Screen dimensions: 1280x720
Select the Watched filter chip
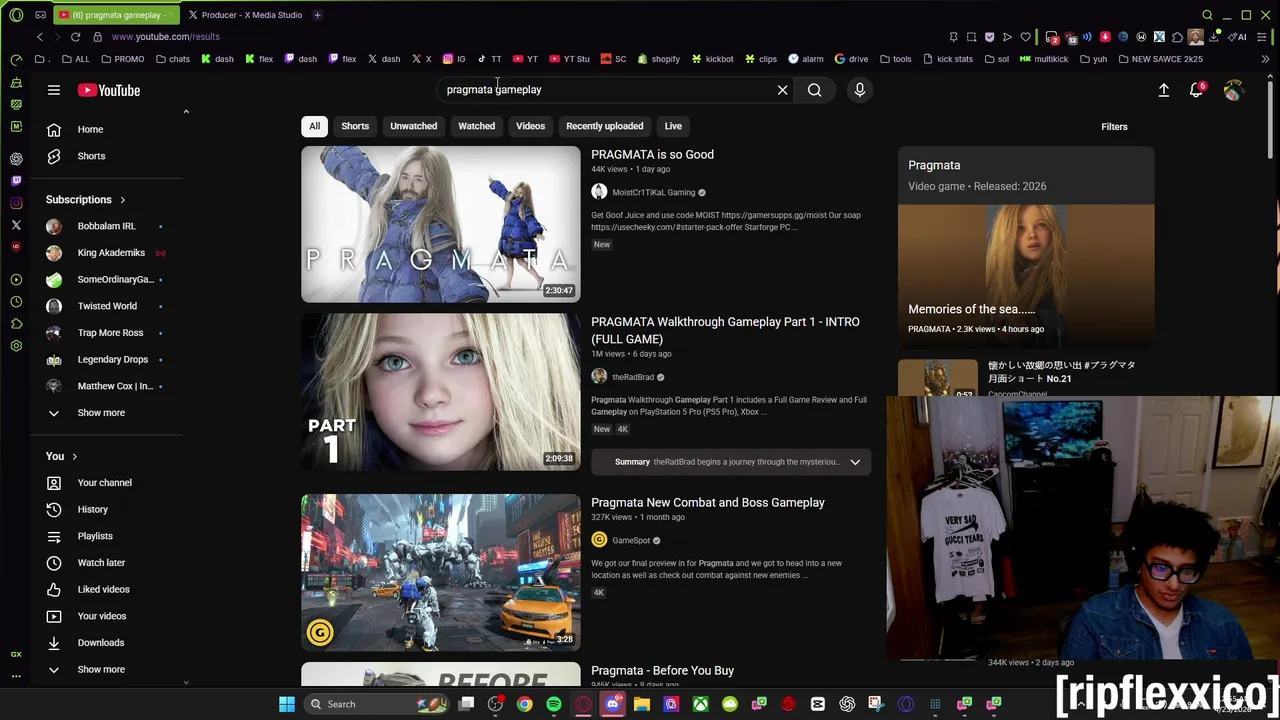pos(476,126)
